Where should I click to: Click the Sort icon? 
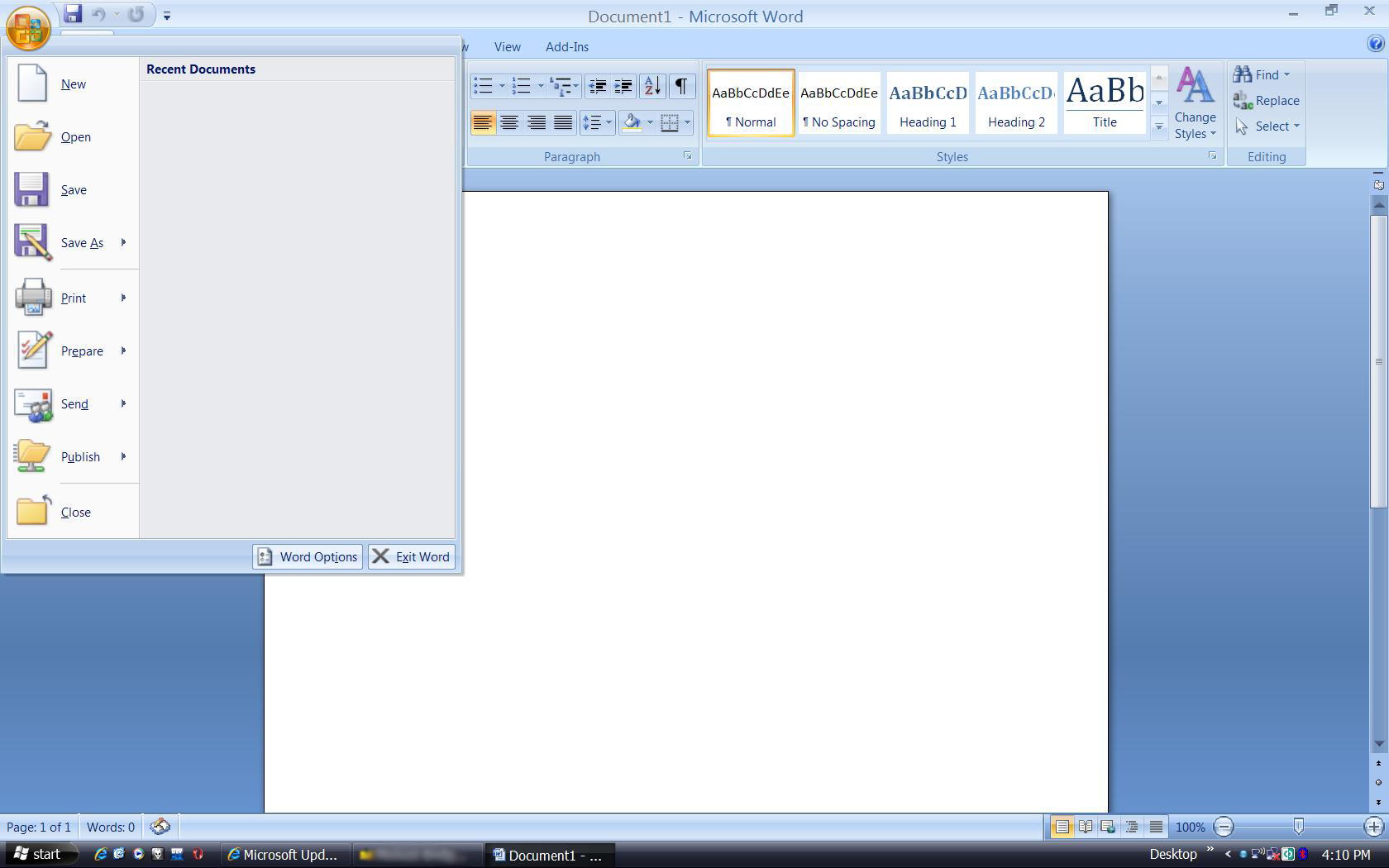(652, 86)
